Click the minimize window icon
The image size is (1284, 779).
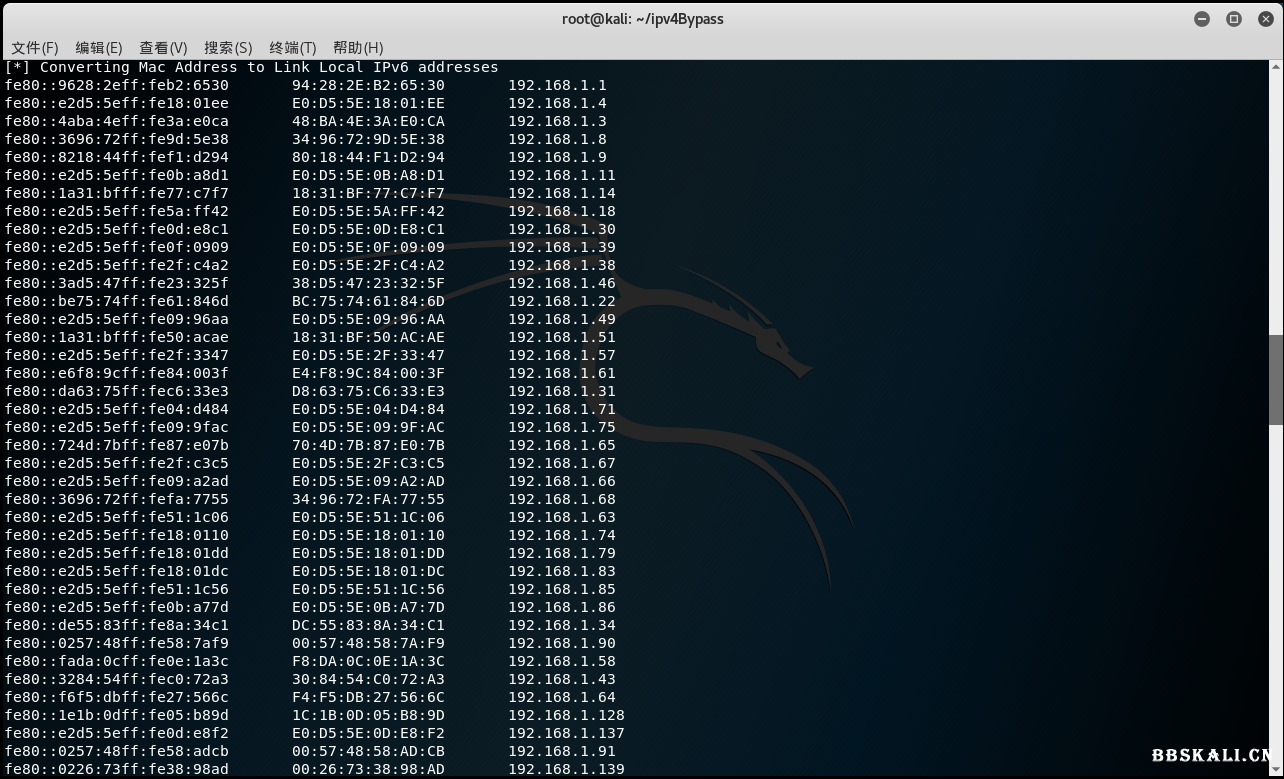coord(1201,18)
